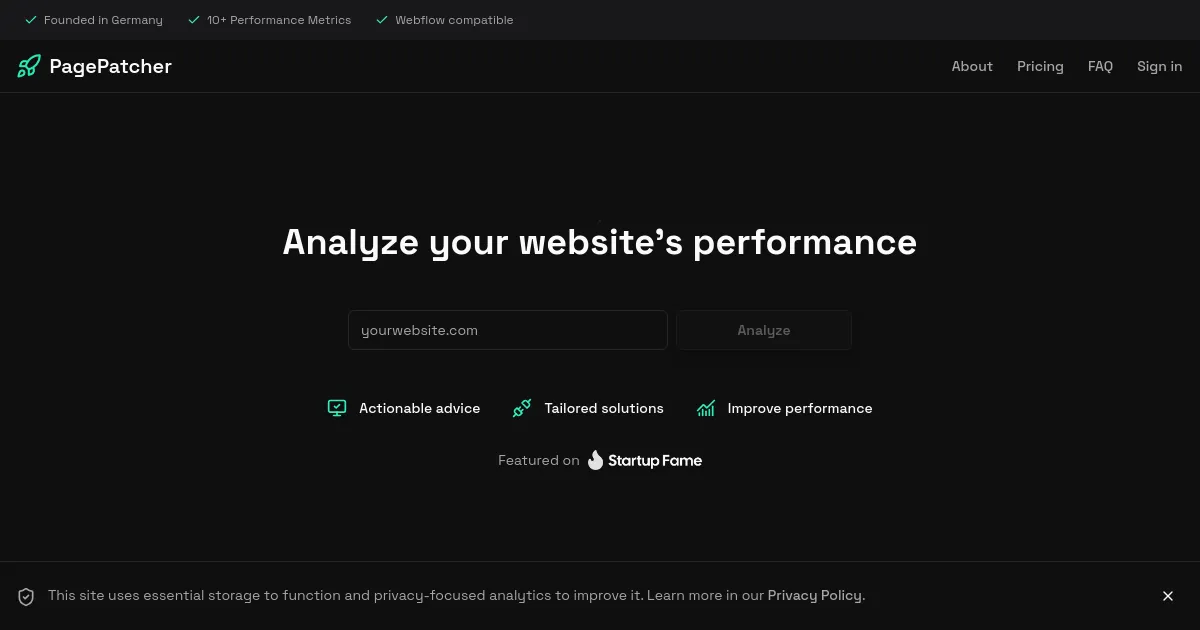The height and width of the screenshot is (630, 1200).
Task: Click the shield icon in the storage notice
Action: tap(26, 596)
